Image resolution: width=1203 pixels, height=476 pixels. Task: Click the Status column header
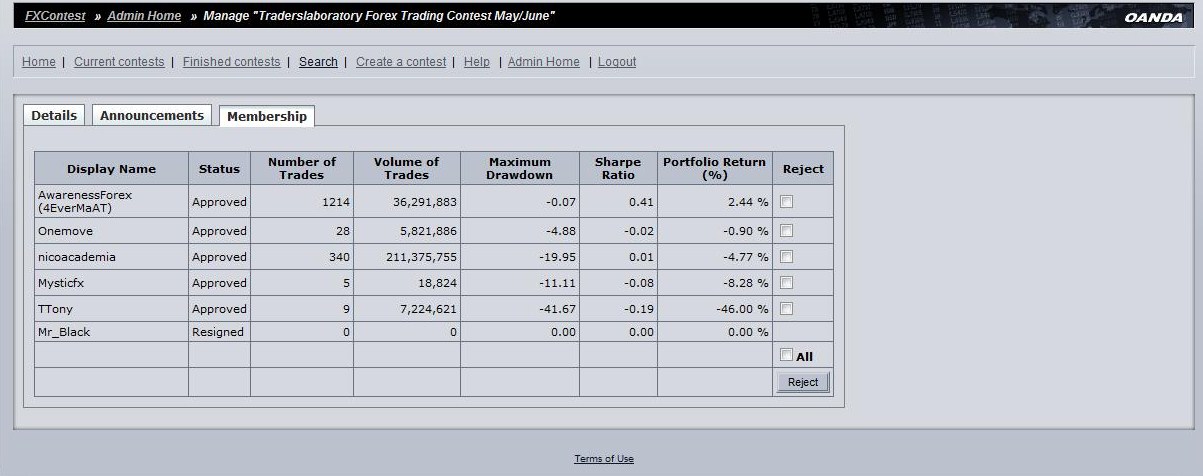click(219, 168)
